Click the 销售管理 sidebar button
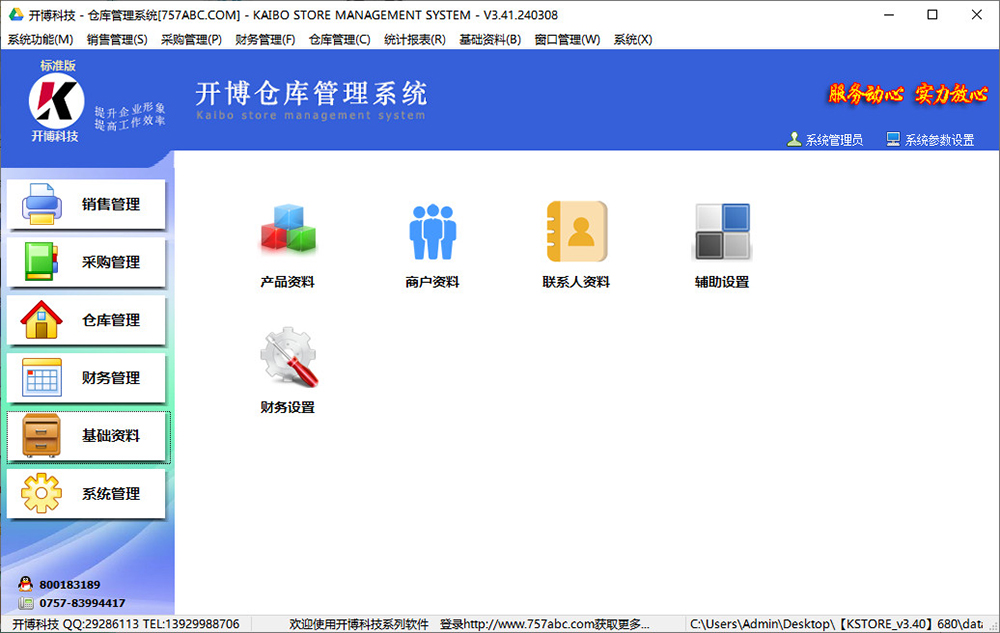 click(86, 205)
